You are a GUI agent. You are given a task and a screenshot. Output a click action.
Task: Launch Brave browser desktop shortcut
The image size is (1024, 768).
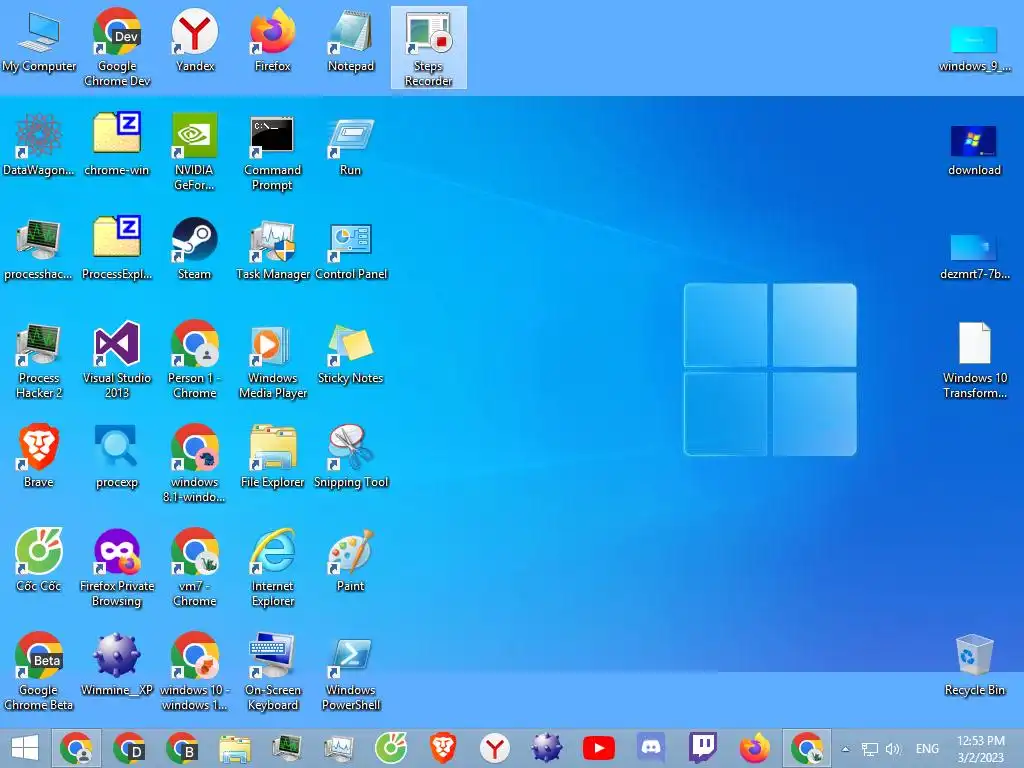tap(39, 457)
